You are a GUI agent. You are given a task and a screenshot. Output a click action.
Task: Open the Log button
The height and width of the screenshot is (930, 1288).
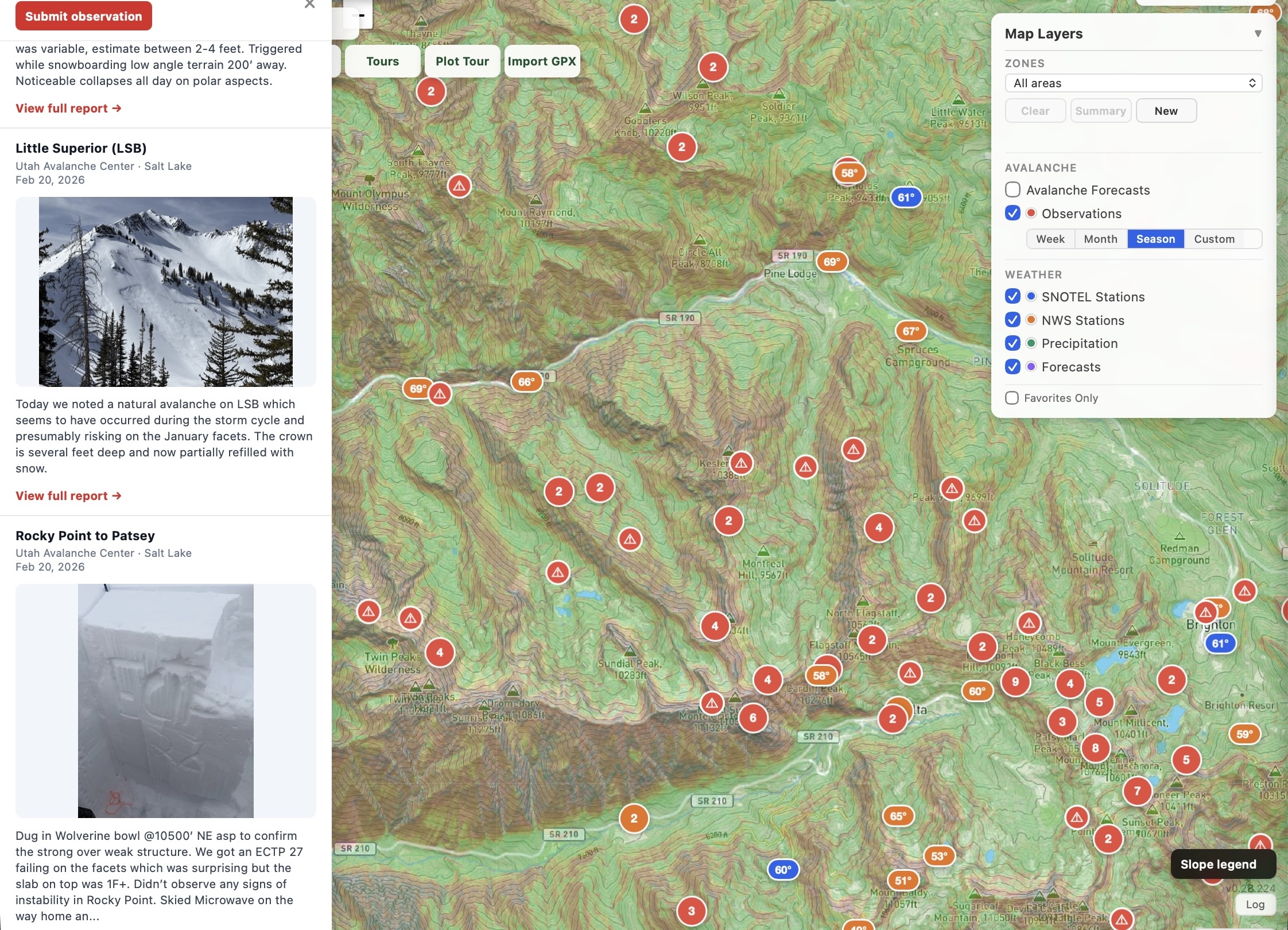click(1255, 904)
